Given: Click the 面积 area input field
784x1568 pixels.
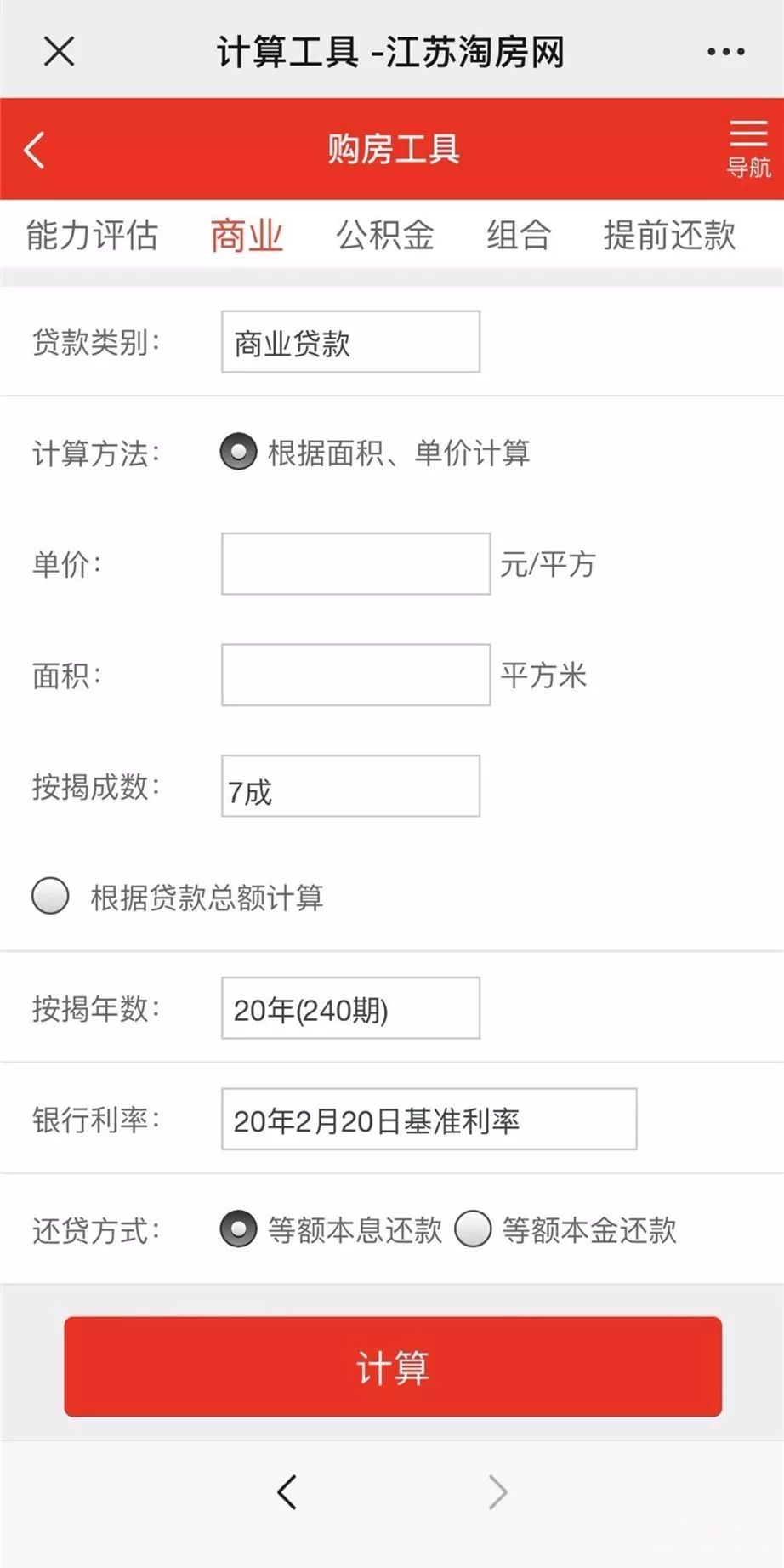Looking at the screenshot, I should tap(355, 676).
